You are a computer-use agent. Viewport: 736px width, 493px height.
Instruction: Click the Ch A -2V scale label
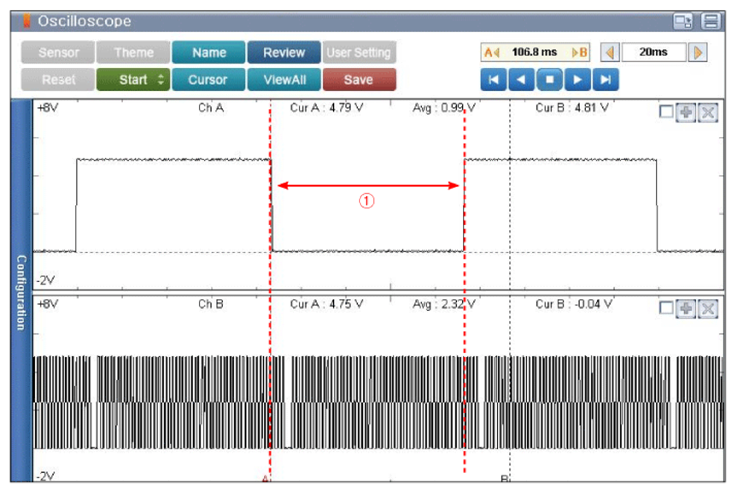tap(46, 280)
